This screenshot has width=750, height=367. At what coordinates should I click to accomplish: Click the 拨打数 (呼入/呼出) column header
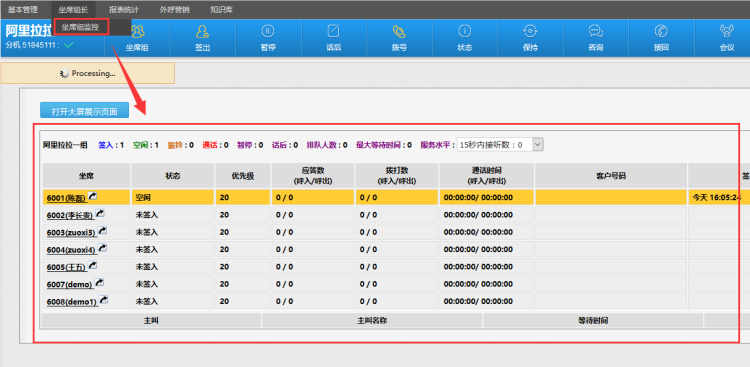397,176
